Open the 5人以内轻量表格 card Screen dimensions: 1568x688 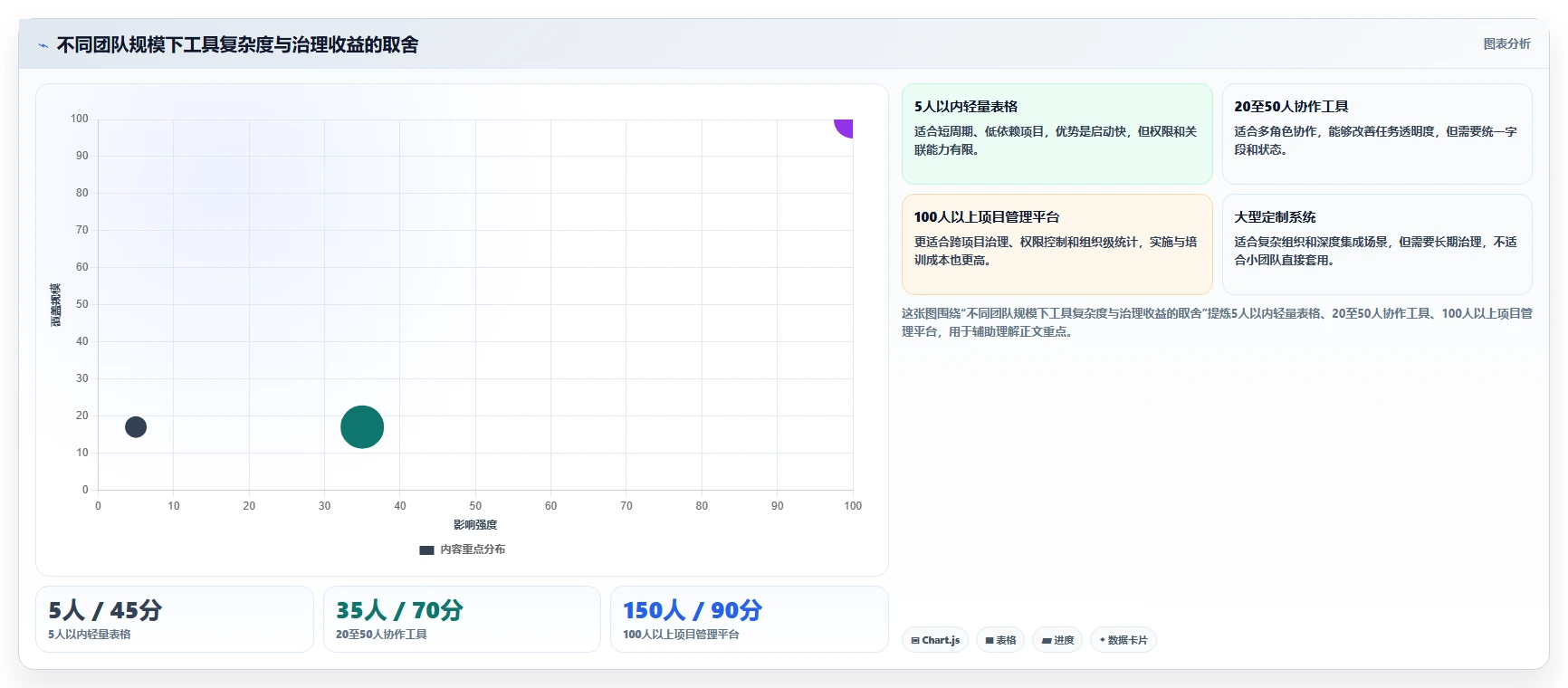tap(1057, 134)
